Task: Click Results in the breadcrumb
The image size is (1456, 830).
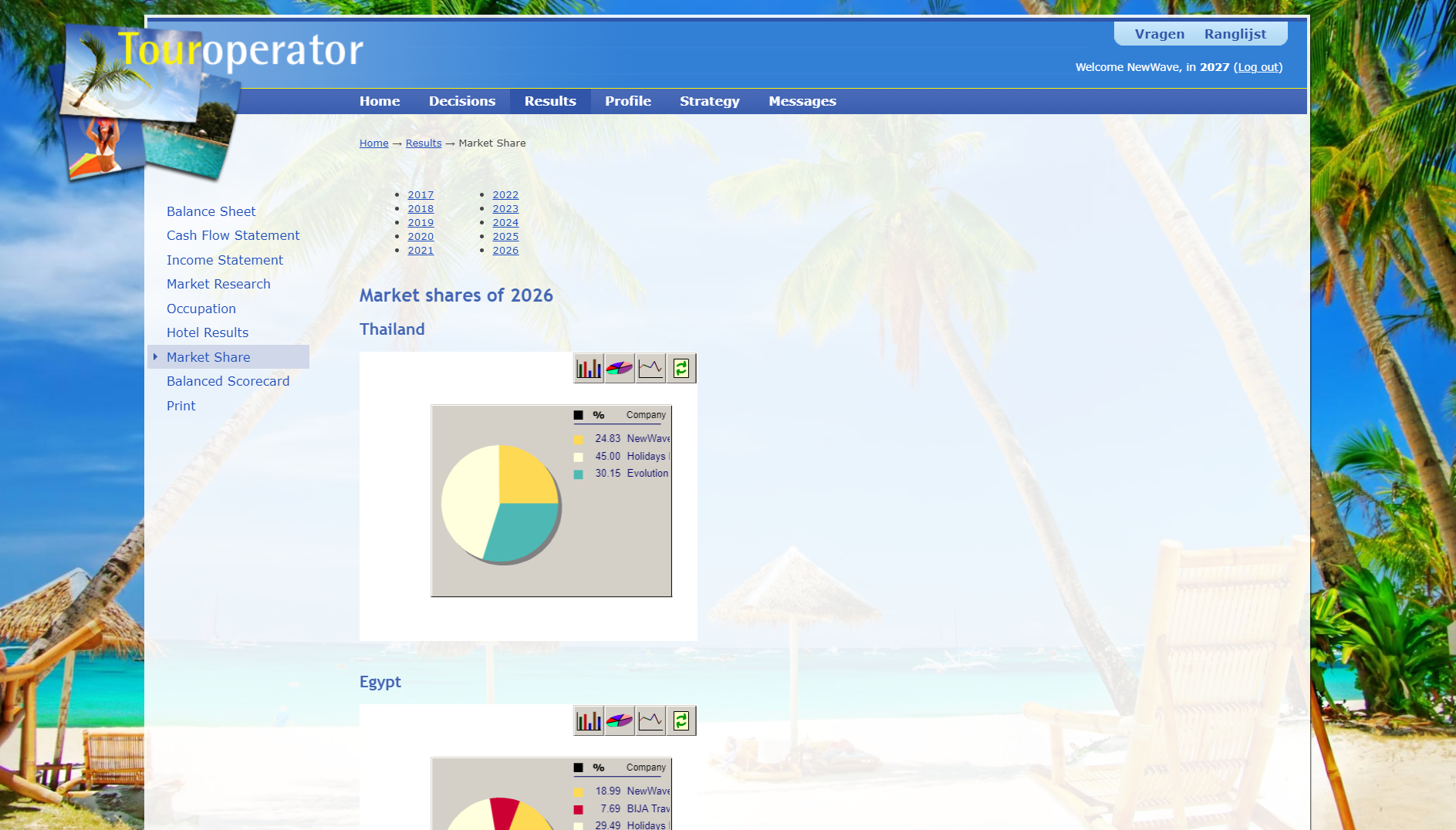Action: [424, 143]
